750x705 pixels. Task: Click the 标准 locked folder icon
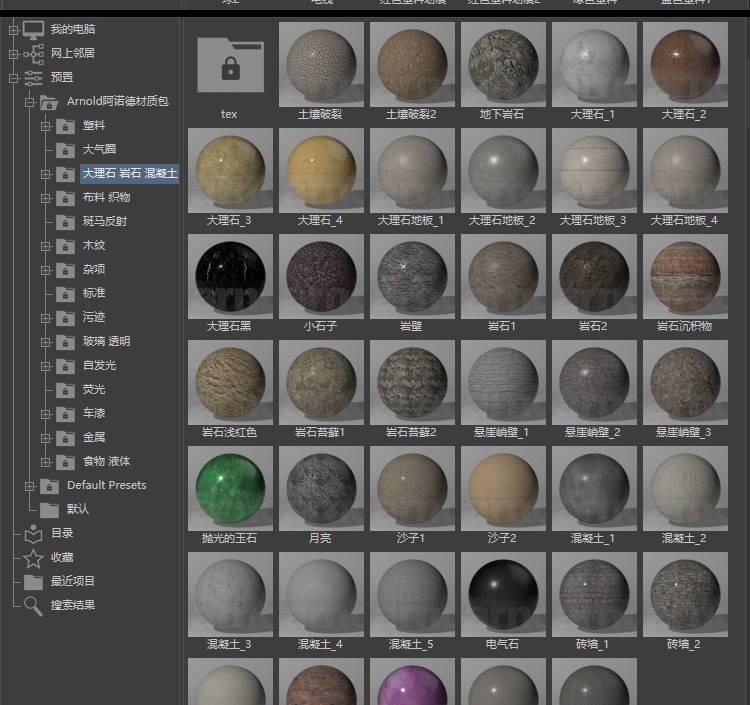(65, 294)
